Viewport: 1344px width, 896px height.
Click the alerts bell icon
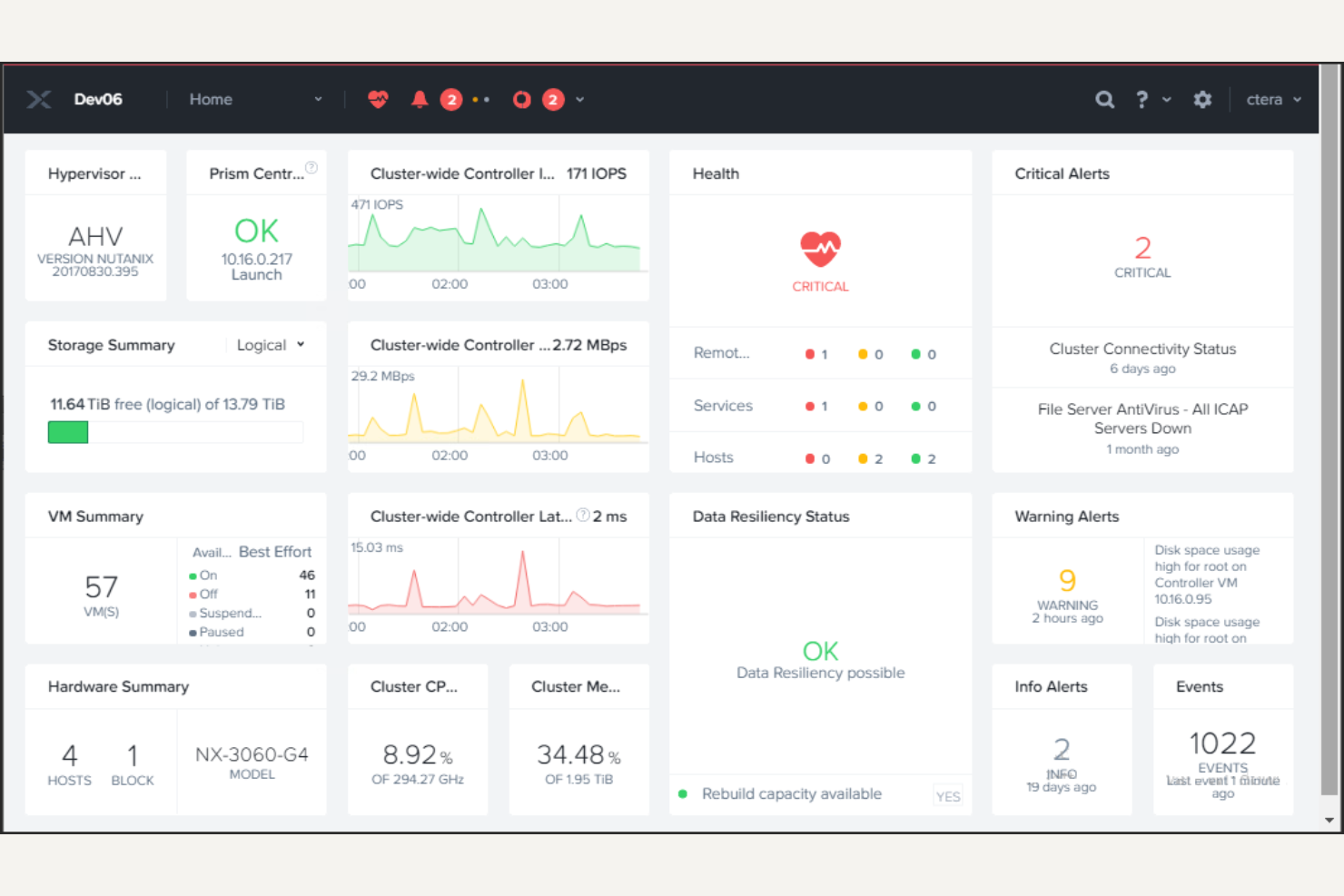click(419, 99)
